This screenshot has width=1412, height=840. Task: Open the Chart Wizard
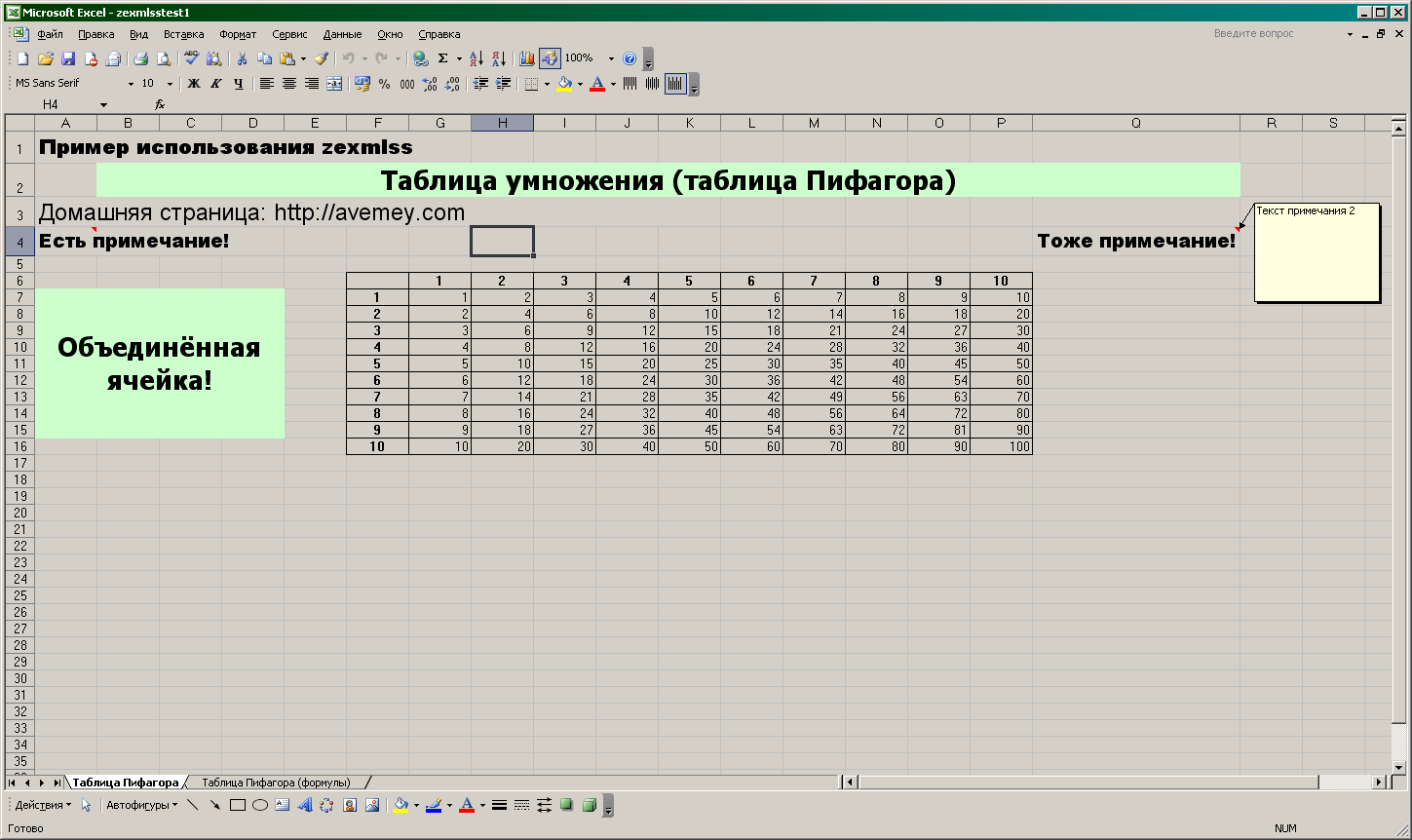click(527, 58)
